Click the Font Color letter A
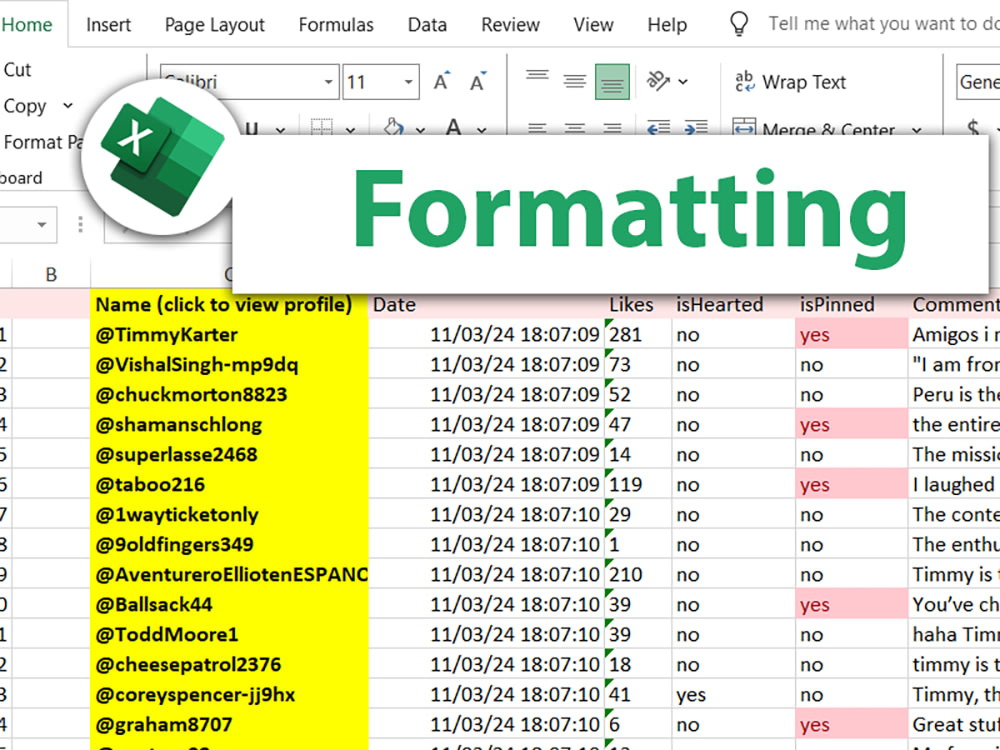Viewport: 1000px width, 750px height. [x=453, y=127]
